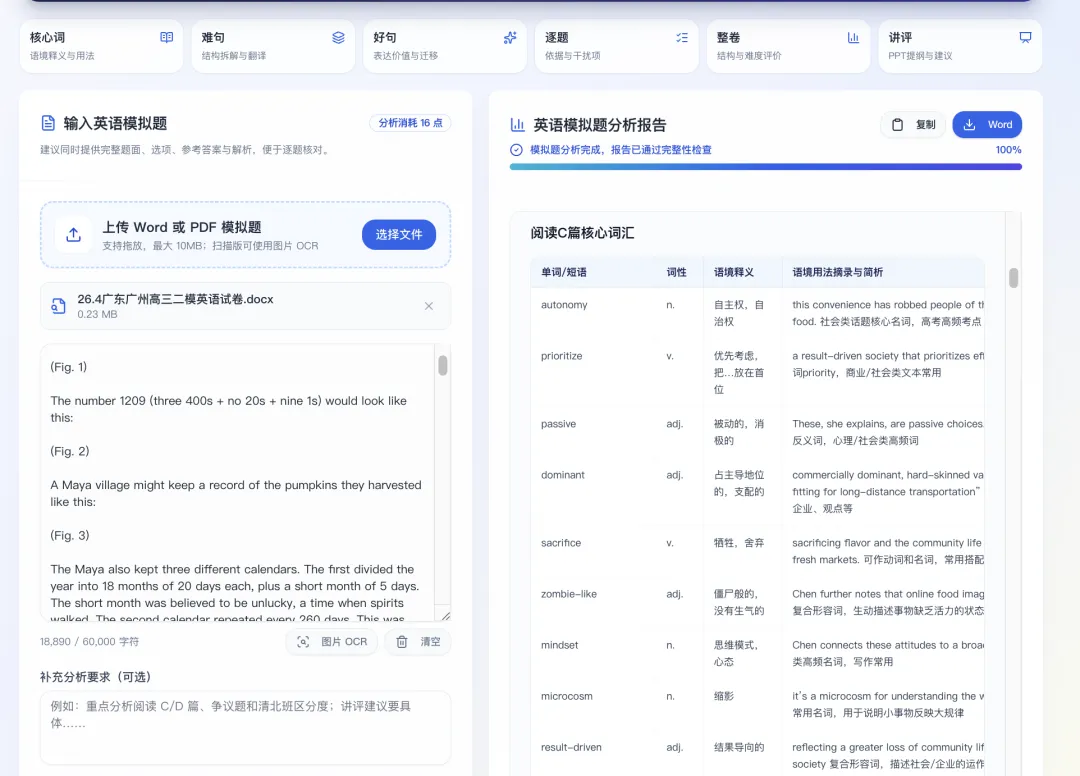The width and height of the screenshot is (1080, 776).
Task: Copy the report with 复制 button
Action: pyautogui.click(x=913, y=125)
